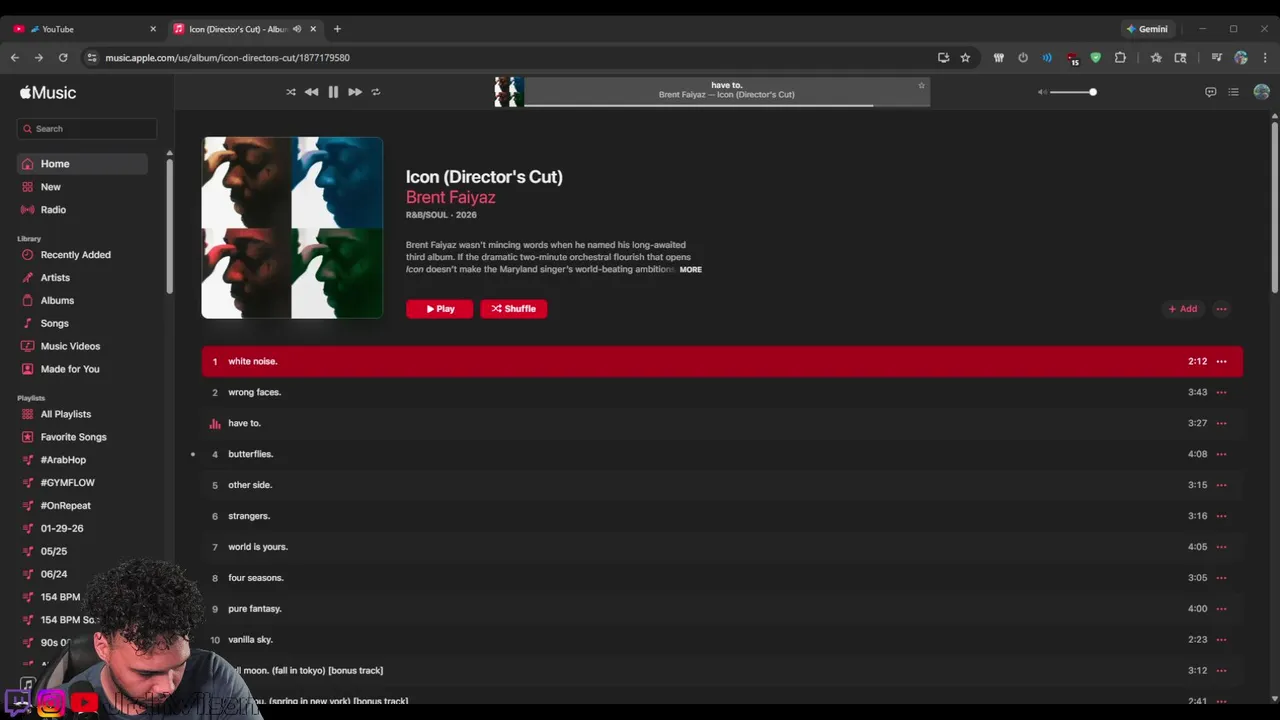Switch to the YouTube browser tab
This screenshot has height=720, width=1280.
[85, 29]
